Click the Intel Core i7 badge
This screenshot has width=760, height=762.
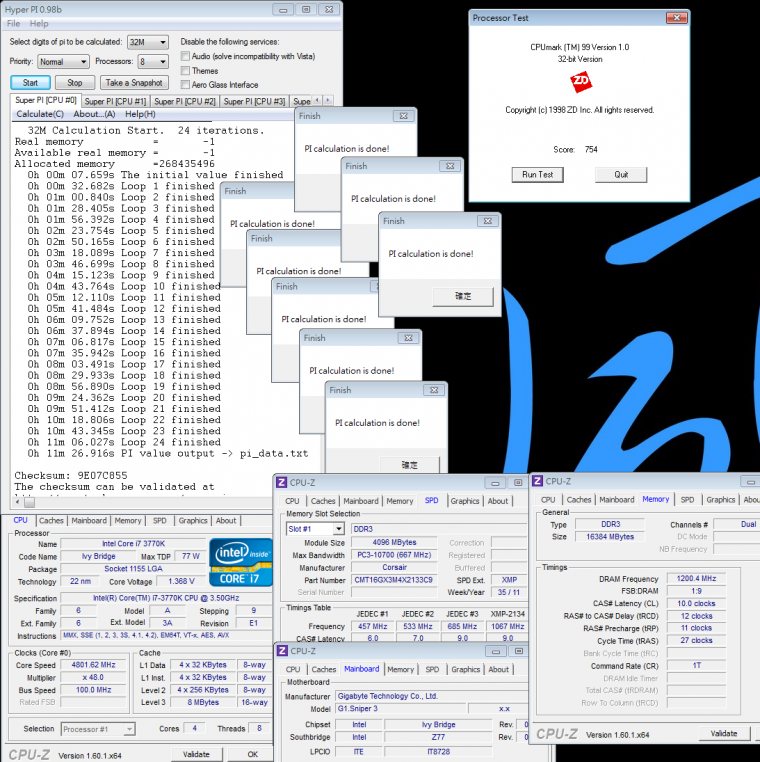(240, 561)
